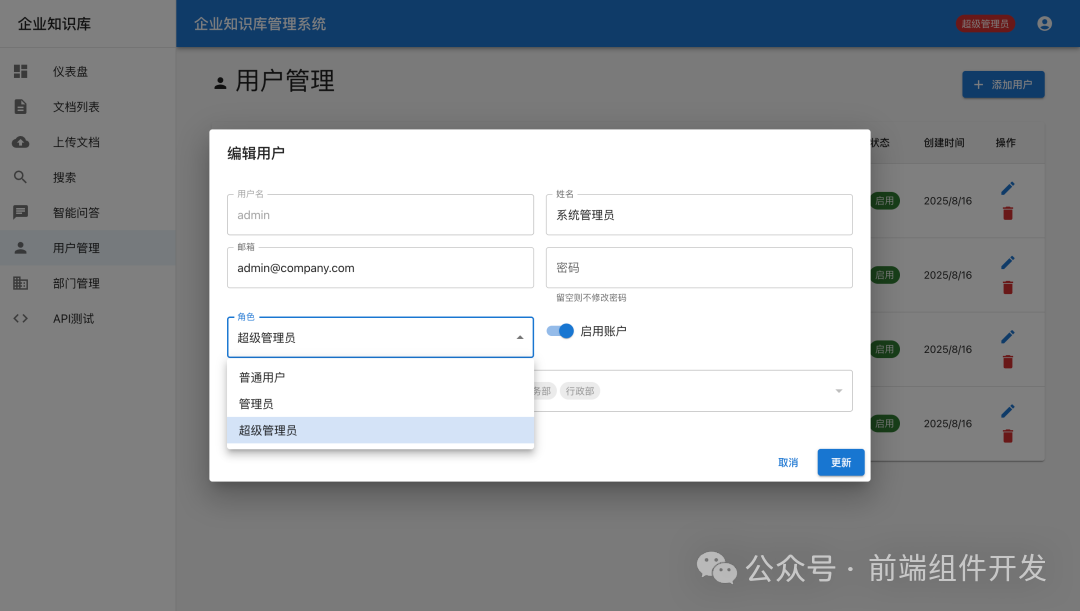Open the 搜索 search icon
Viewport: 1080px width, 611px height.
pos(20,176)
